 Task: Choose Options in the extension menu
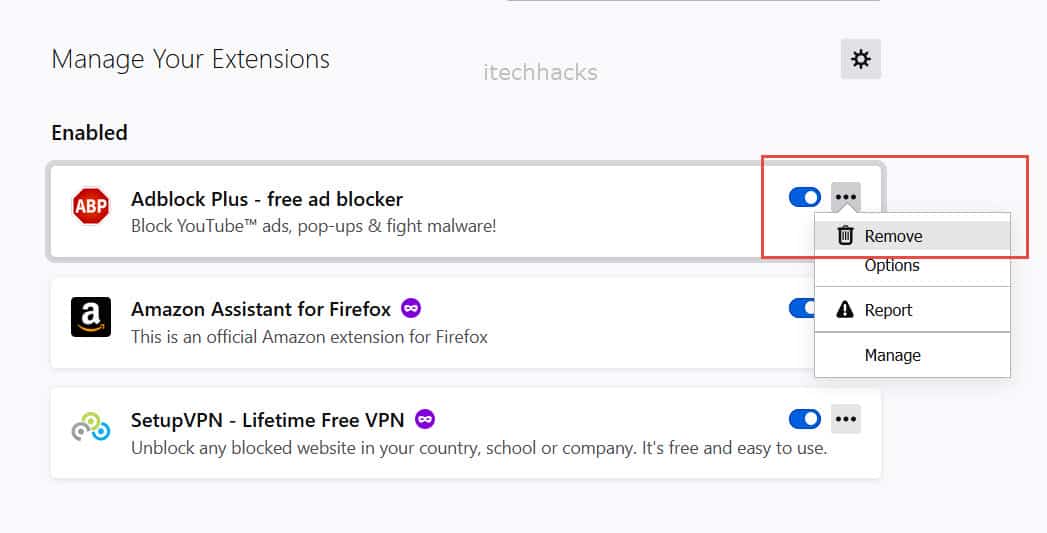892,265
